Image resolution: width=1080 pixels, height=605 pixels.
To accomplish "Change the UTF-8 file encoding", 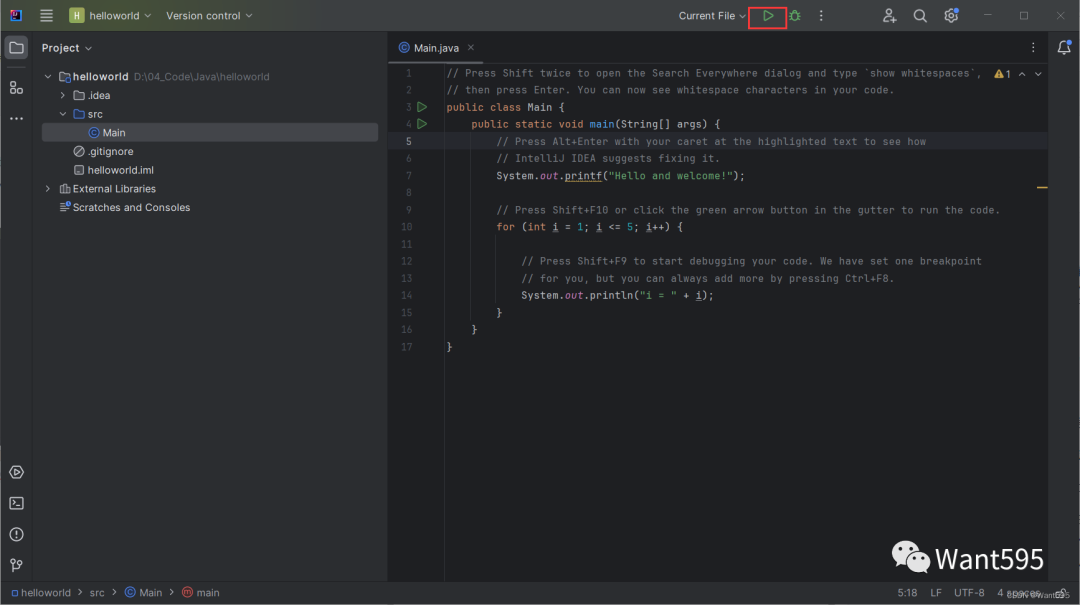I will tap(968, 593).
